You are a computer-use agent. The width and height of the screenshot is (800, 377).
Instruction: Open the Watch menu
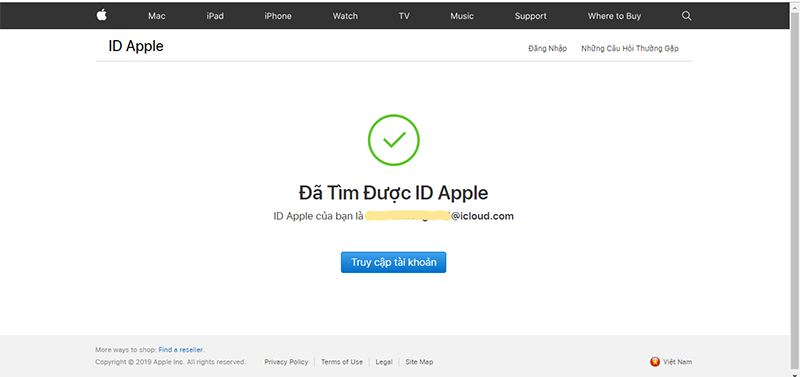(x=345, y=16)
